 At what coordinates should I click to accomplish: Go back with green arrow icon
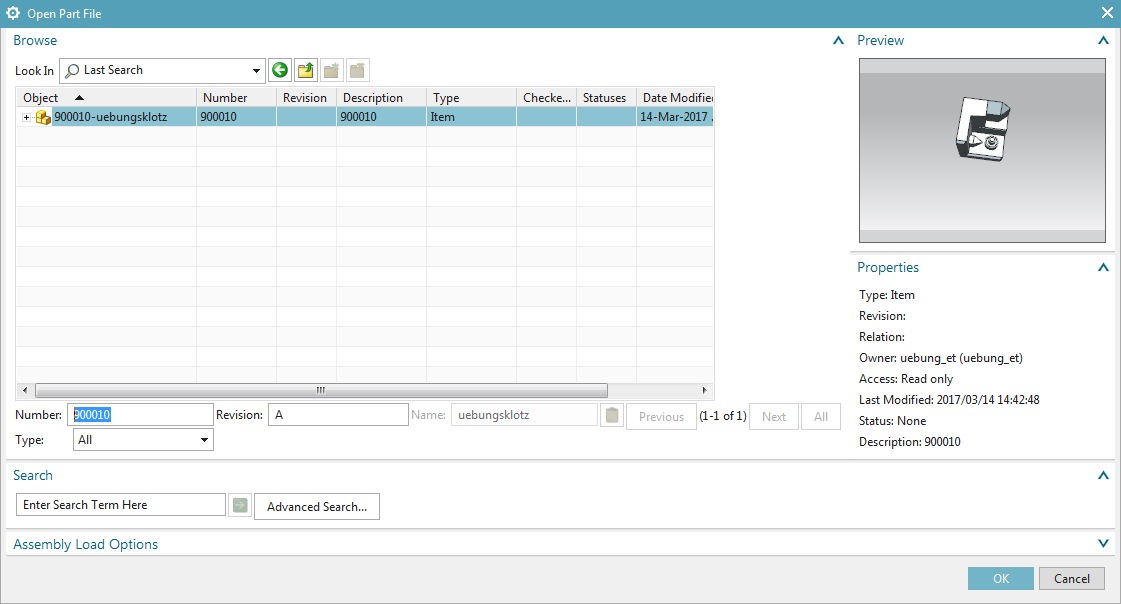click(280, 70)
